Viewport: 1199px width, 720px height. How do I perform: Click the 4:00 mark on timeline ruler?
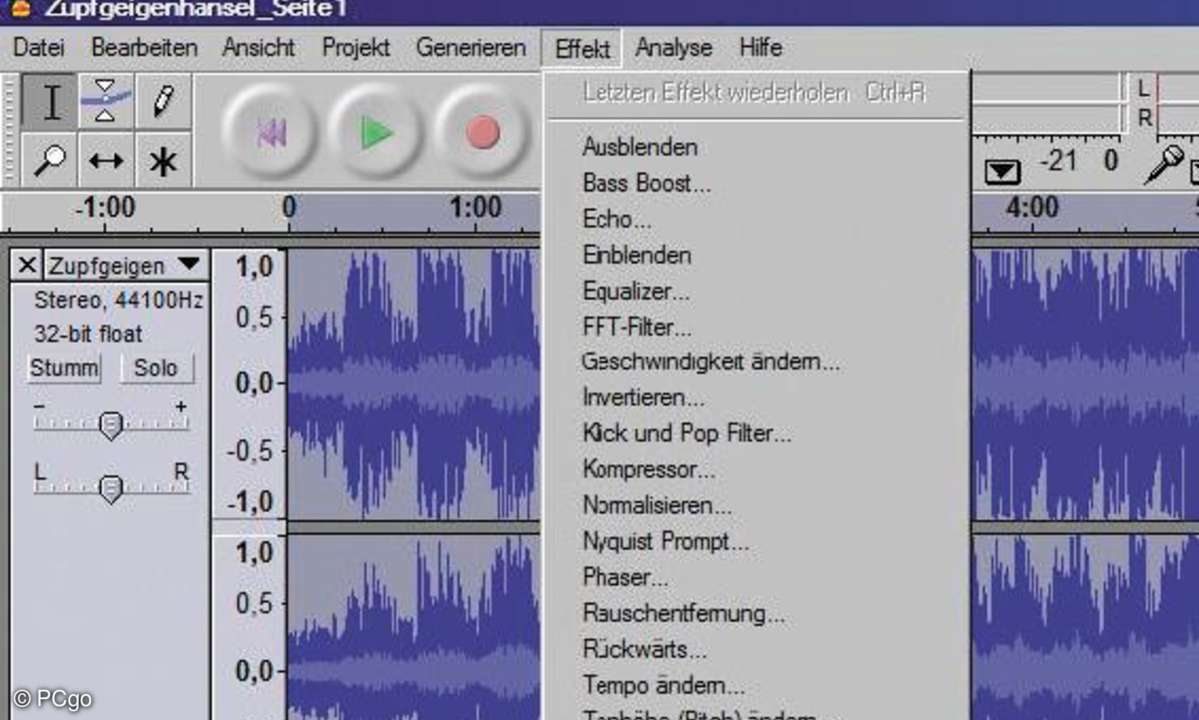coord(1032,207)
